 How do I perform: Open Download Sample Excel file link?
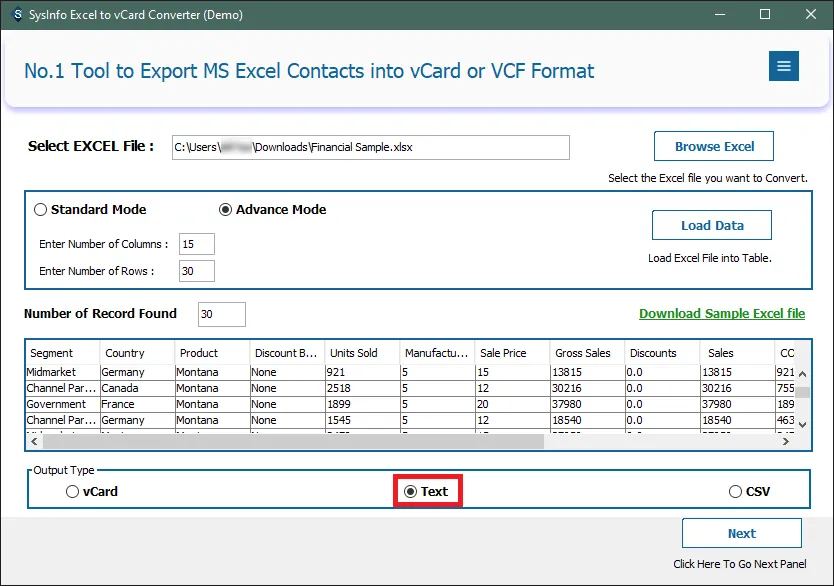(721, 313)
